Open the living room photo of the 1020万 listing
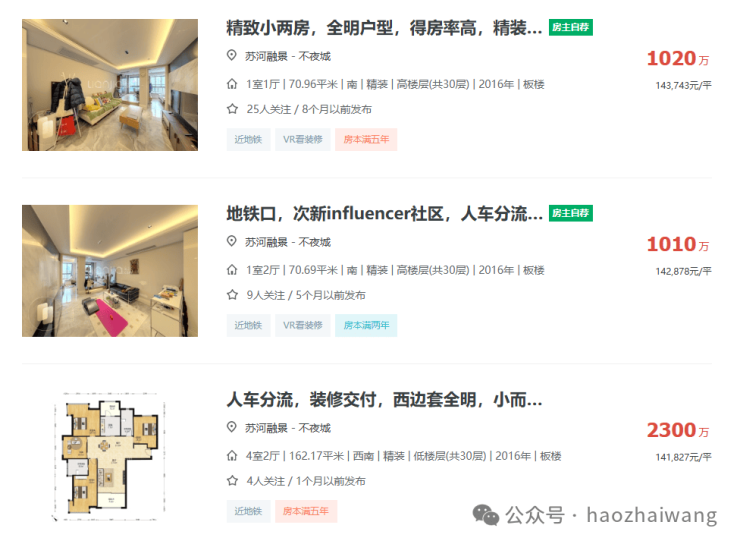 coord(110,85)
